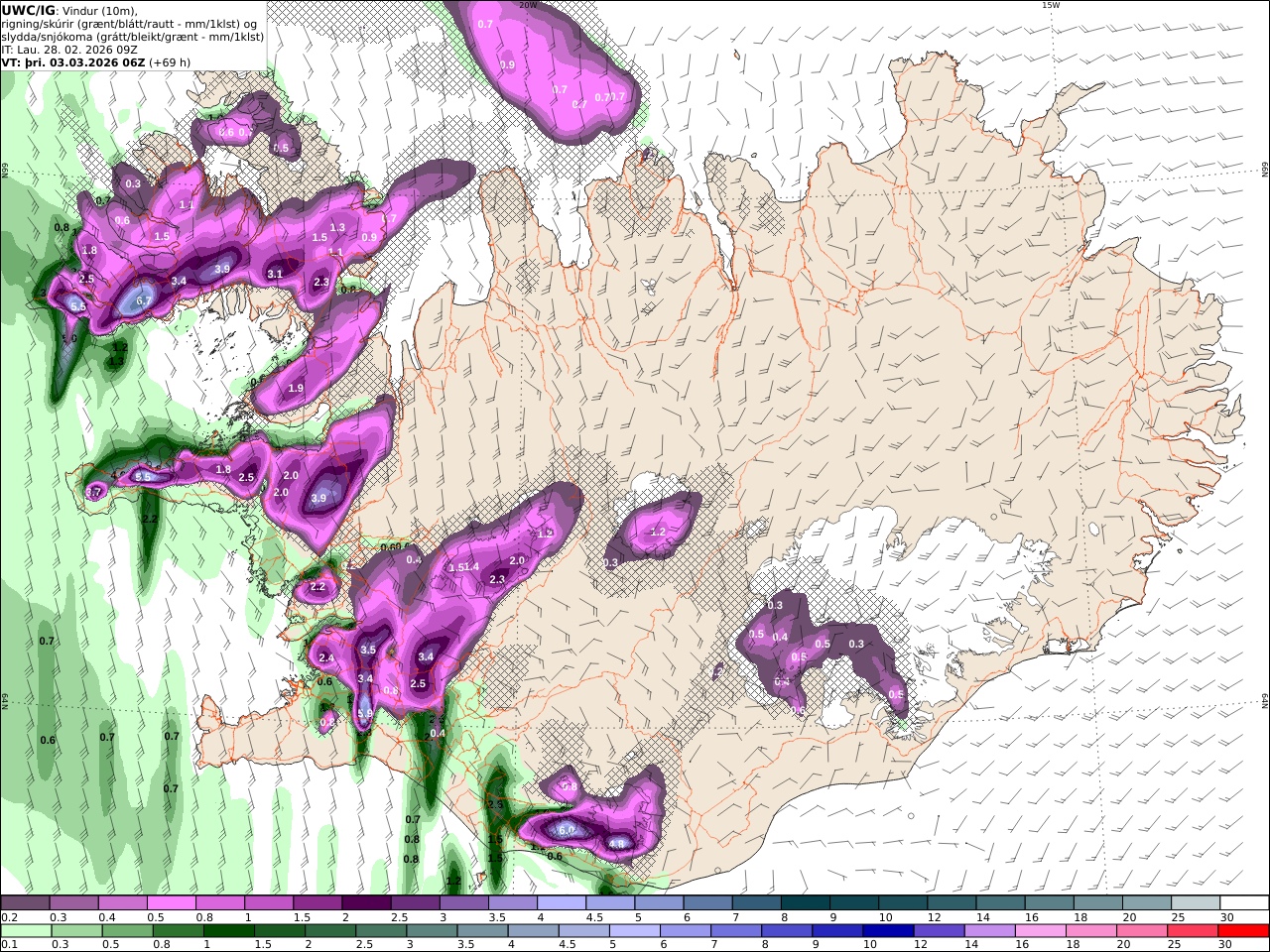Select the 2 dark purple swatch in snow scale
1270x952 pixels.
tap(366, 903)
